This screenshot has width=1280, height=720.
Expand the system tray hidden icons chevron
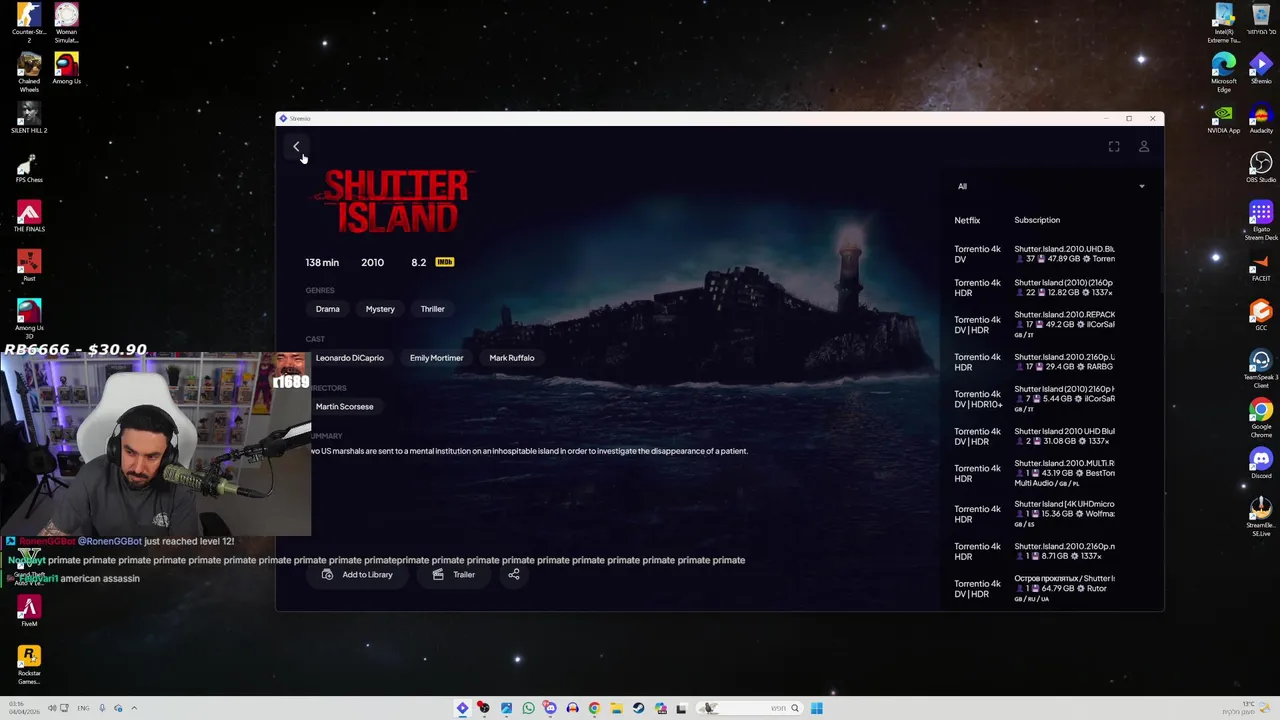[x=134, y=708]
